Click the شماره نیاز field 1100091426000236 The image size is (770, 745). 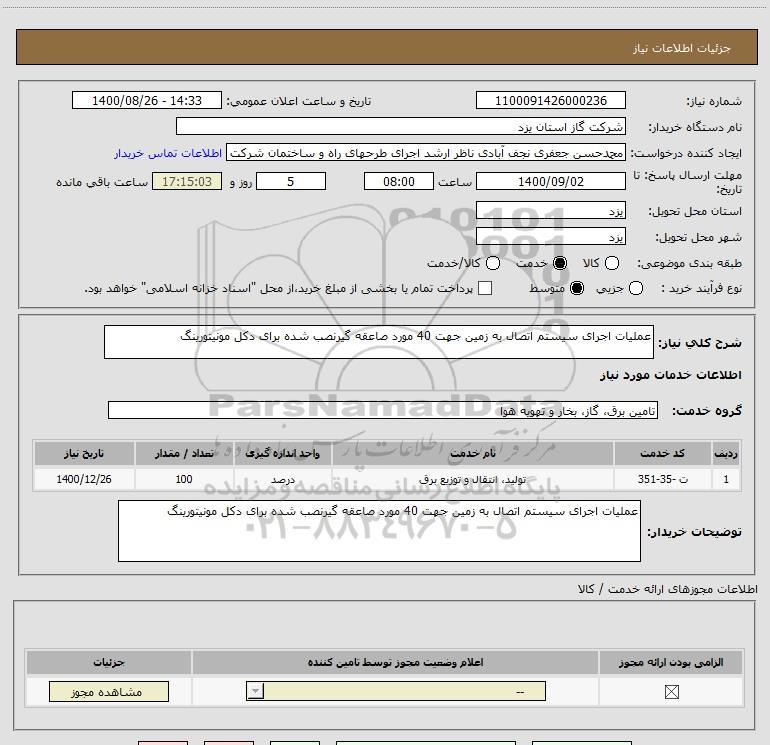pyautogui.click(x=550, y=100)
